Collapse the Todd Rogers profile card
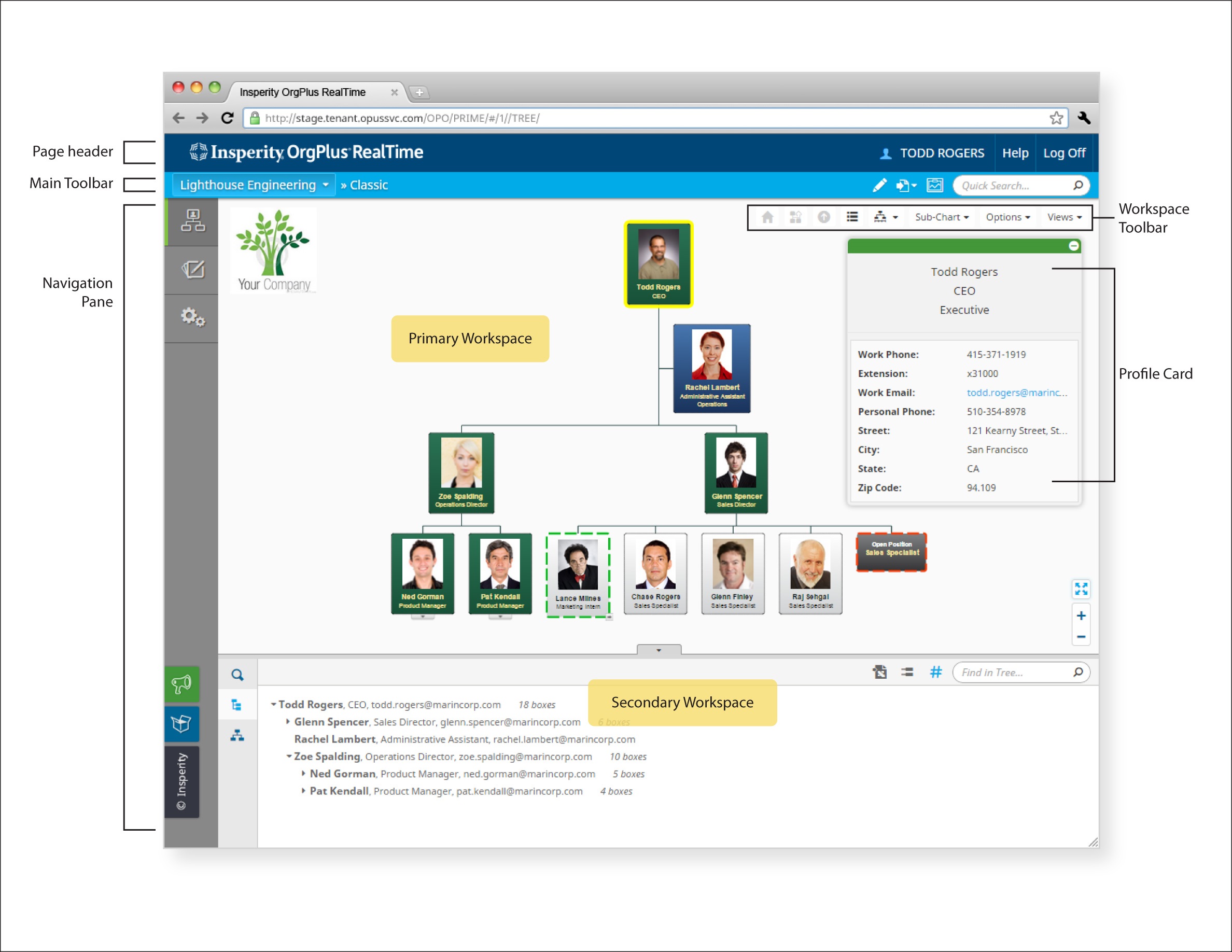Screen dimensions: 1232x952 [x=1073, y=246]
